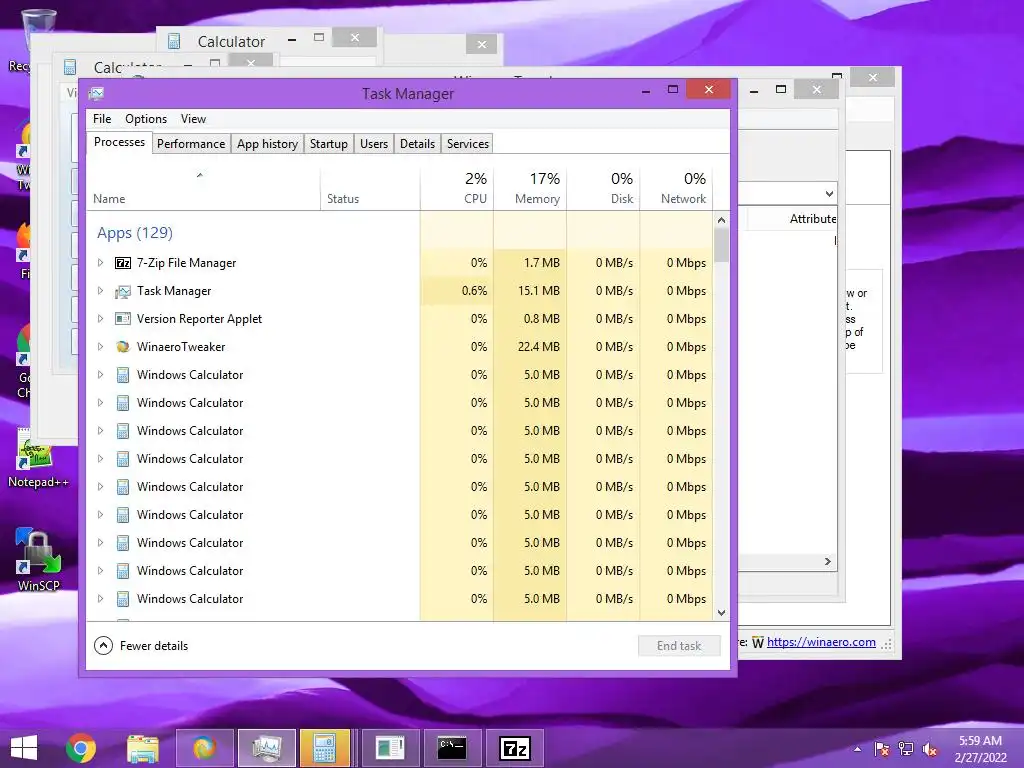Click scroll right arrow in Winaero window
The image size is (1024, 768).
[x=827, y=562]
